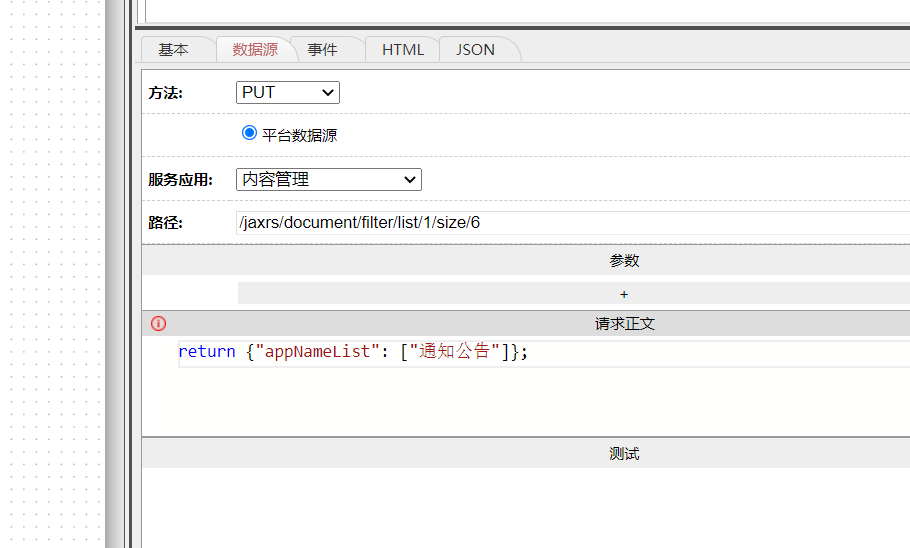This screenshot has height=548, width=910.
Task: Click the 服务应用: label
Action: (180, 179)
